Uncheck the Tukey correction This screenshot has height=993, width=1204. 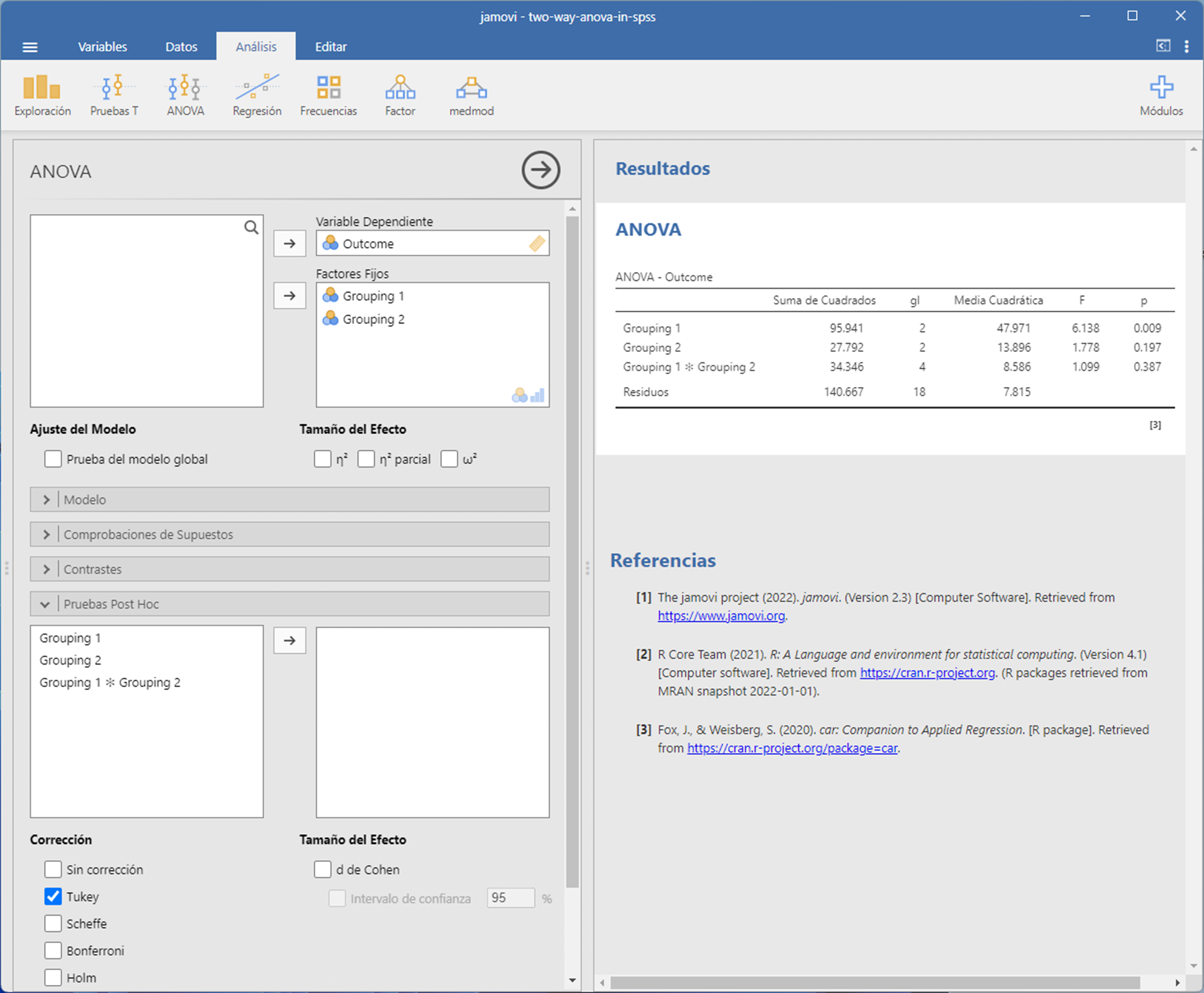[x=53, y=897]
